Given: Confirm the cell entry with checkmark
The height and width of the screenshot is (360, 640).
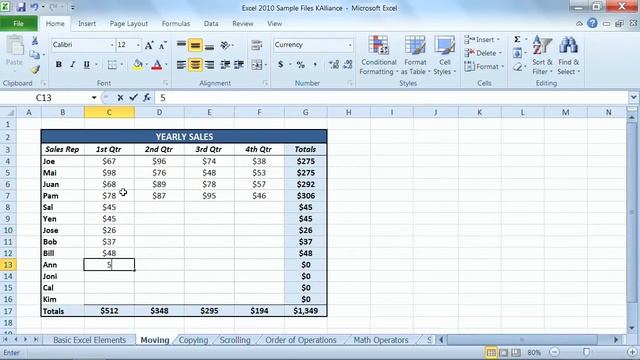Looking at the screenshot, I should [x=133, y=98].
